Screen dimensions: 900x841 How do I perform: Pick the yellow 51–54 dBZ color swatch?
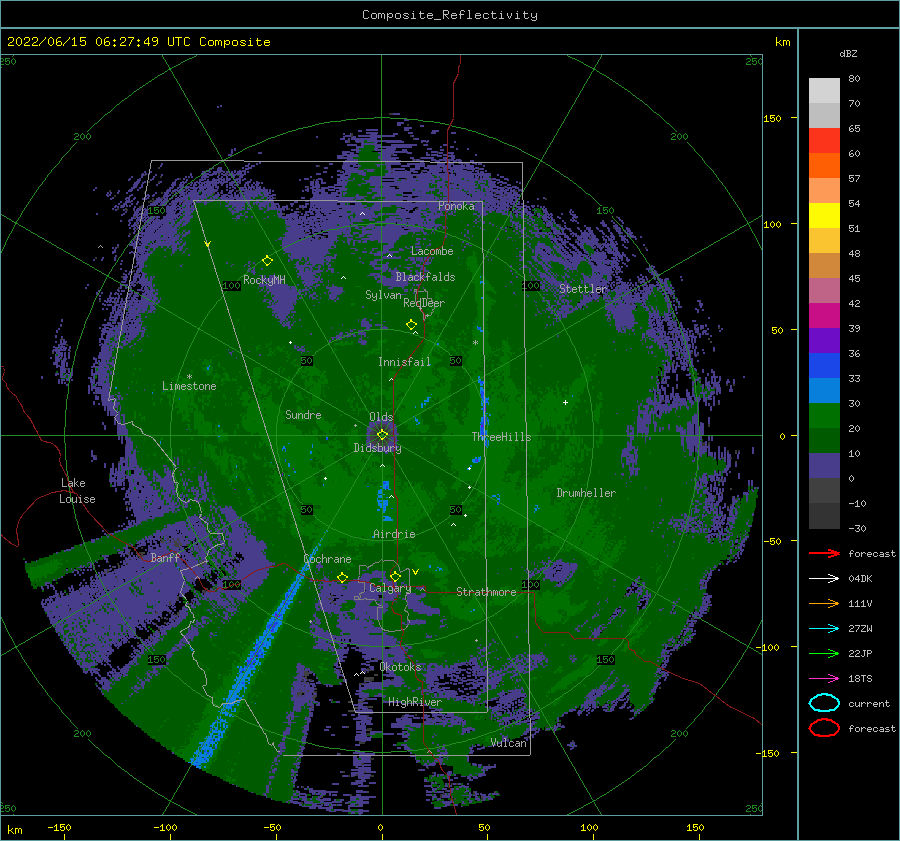(x=824, y=215)
